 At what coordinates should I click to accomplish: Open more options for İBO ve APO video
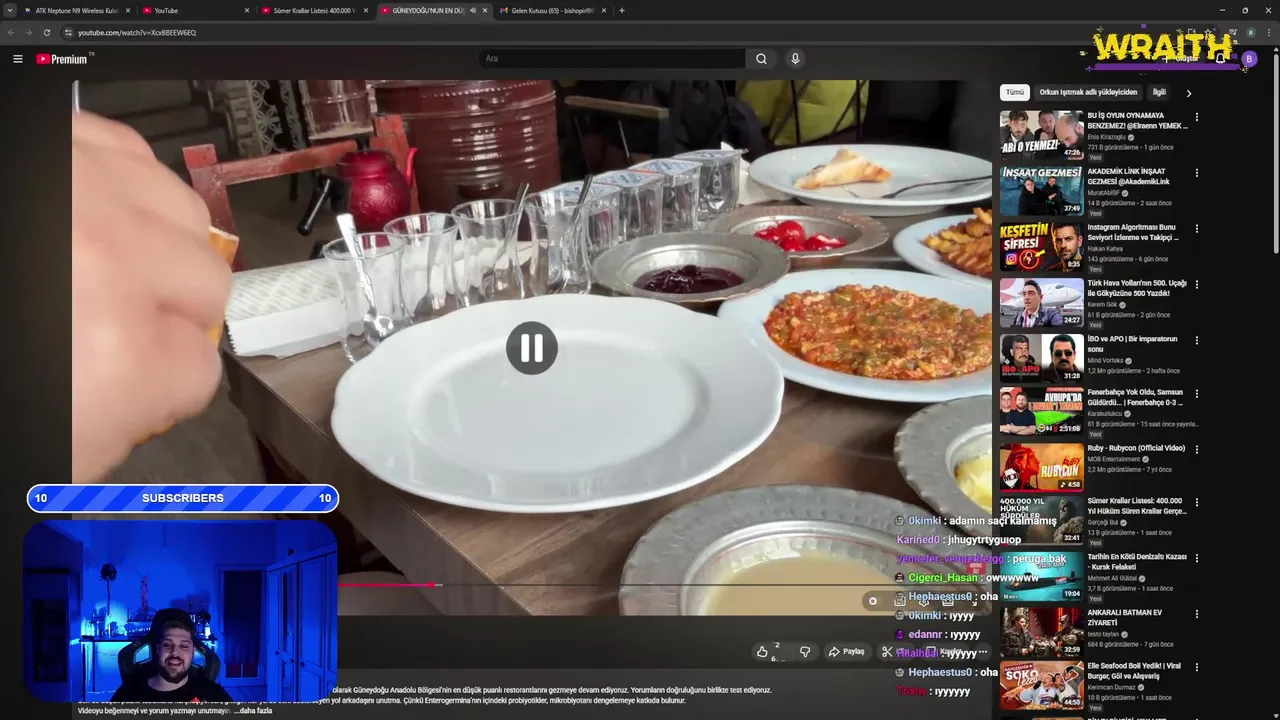coord(1196,341)
